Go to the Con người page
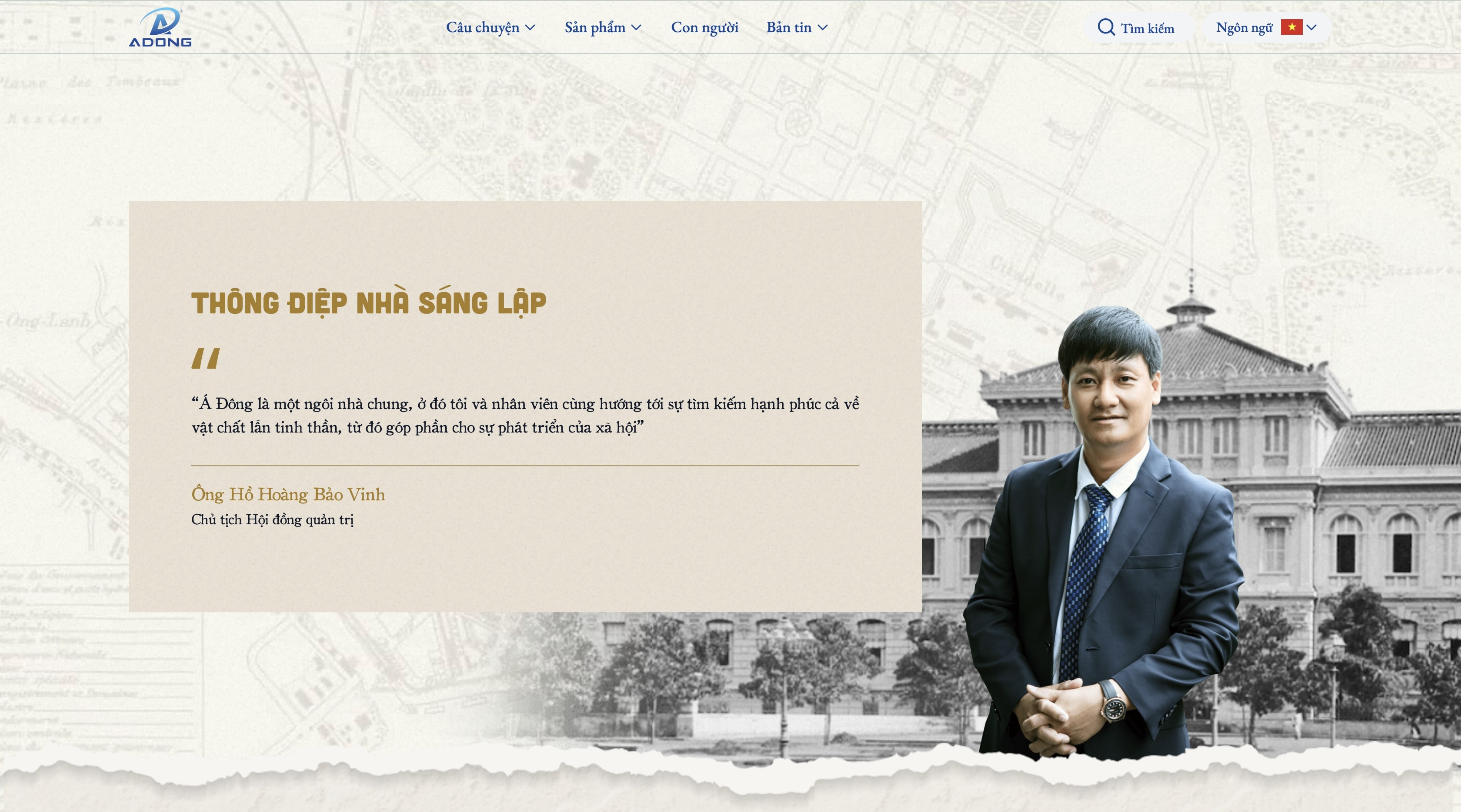The width and height of the screenshot is (1461, 812). [704, 28]
